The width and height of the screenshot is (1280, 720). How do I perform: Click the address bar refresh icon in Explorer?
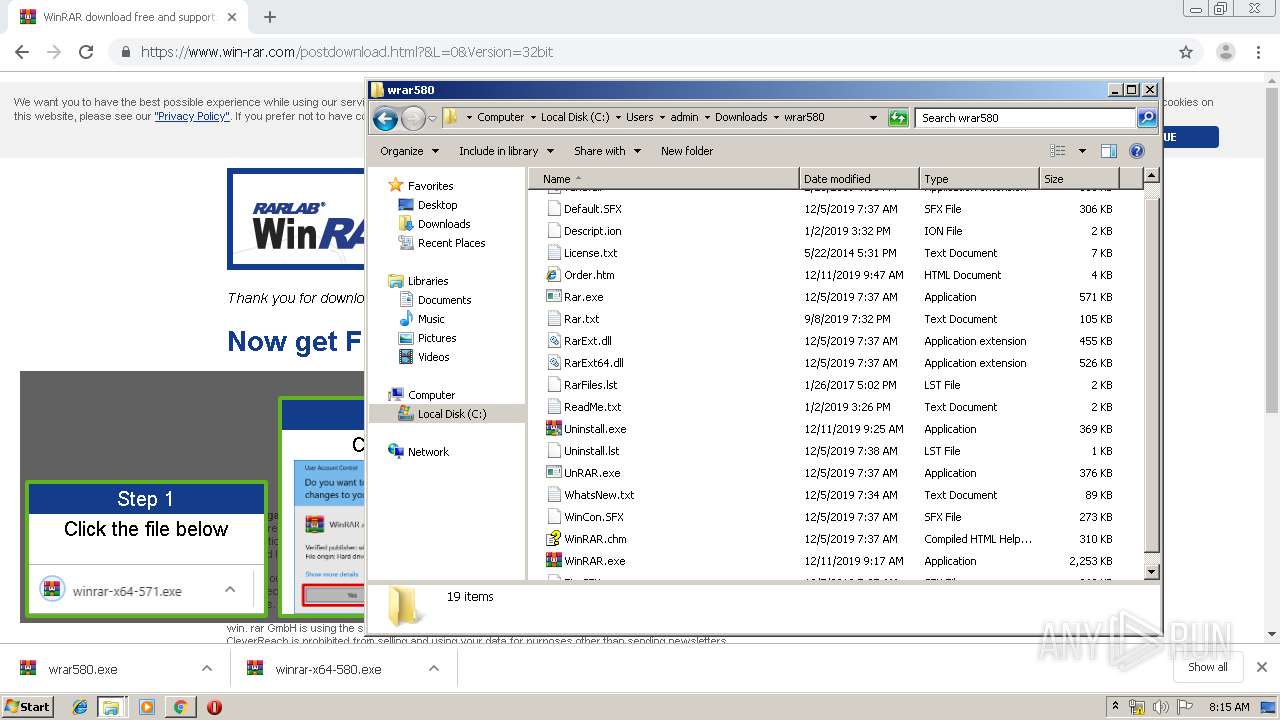[898, 118]
